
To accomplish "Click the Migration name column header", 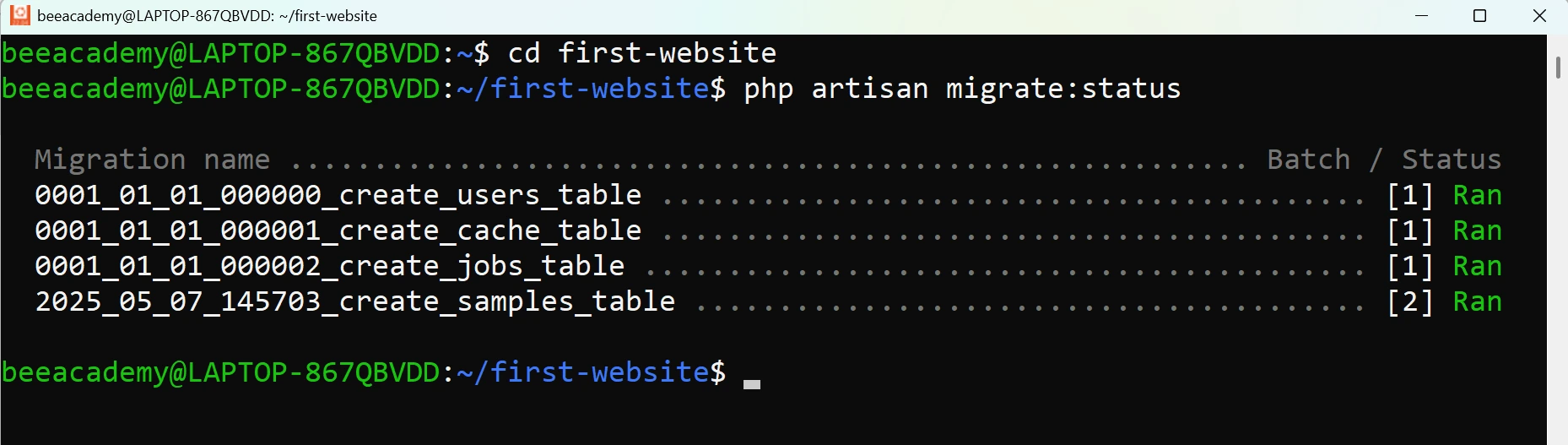I will (152, 159).
